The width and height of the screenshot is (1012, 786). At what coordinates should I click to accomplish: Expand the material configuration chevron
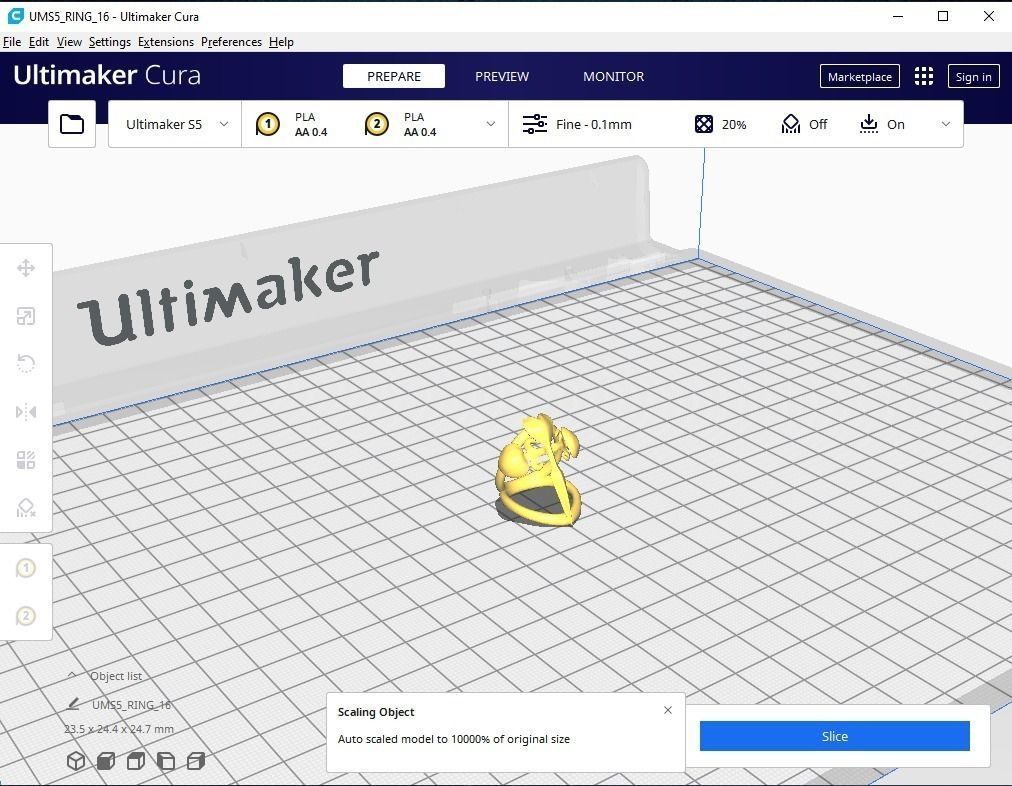pos(491,124)
